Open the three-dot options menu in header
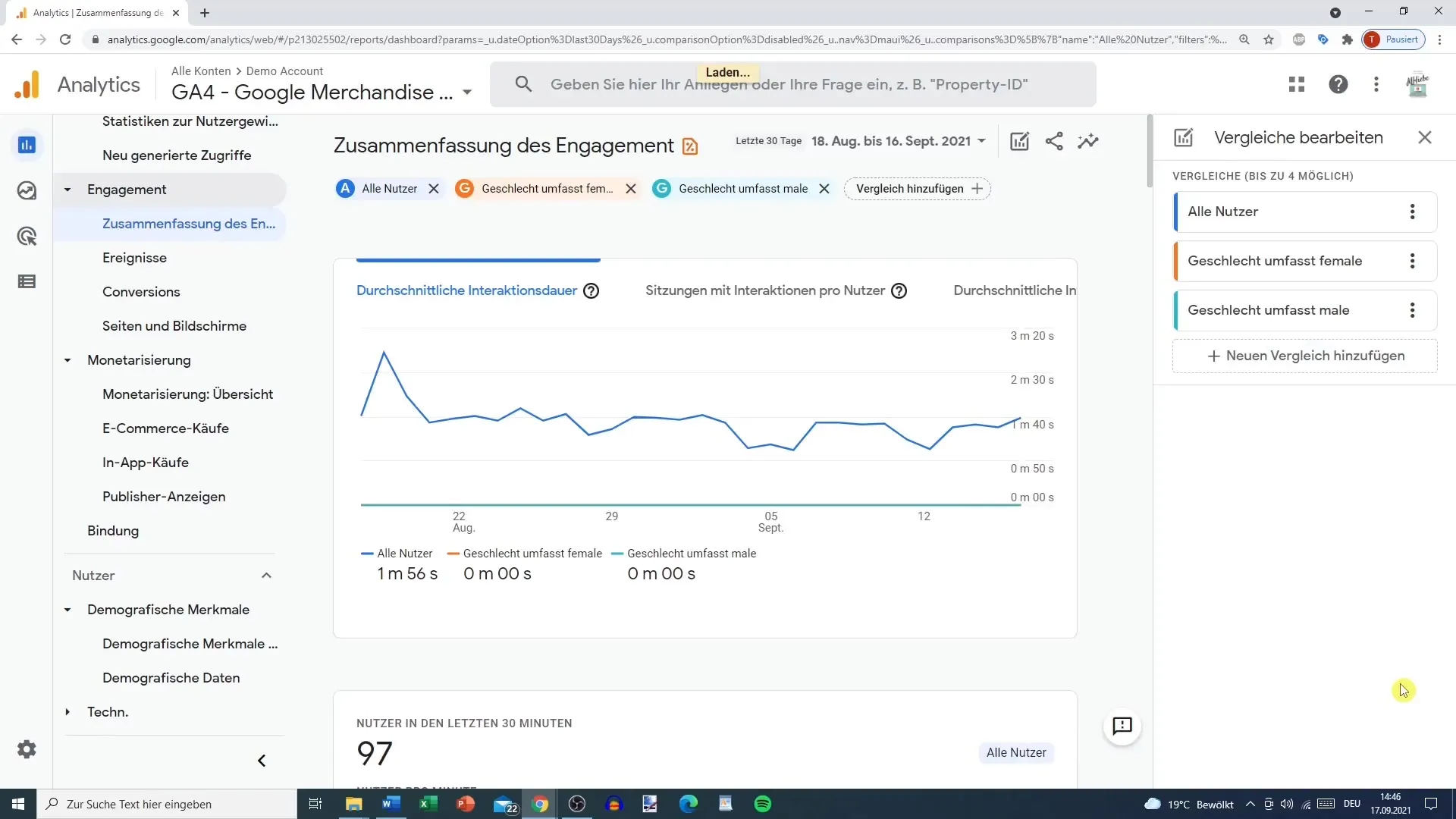This screenshot has width=1456, height=819. [1376, 84]
